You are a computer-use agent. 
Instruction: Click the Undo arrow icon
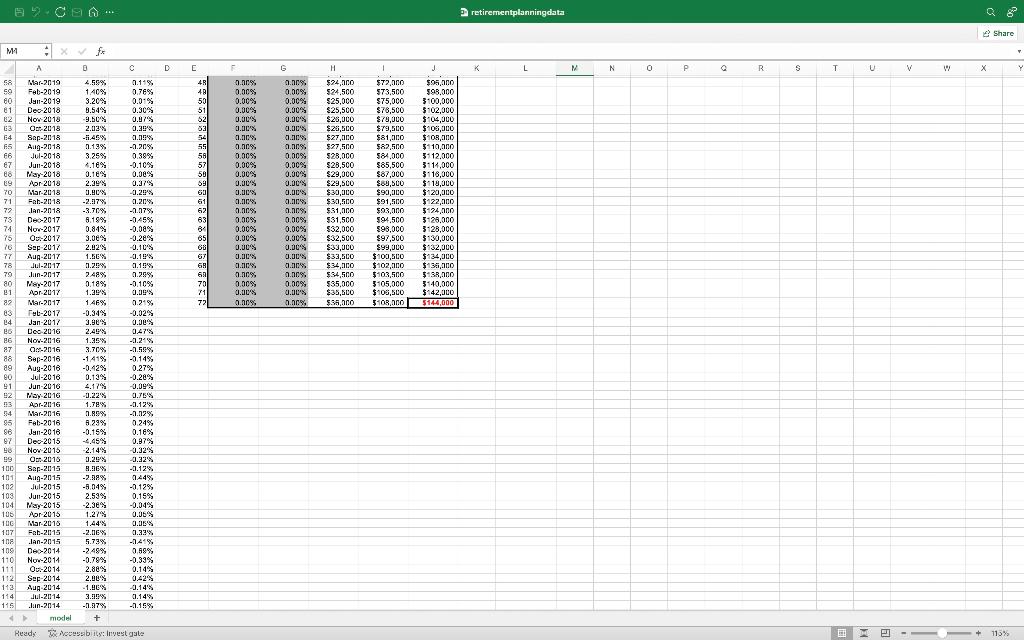(36, 12)
